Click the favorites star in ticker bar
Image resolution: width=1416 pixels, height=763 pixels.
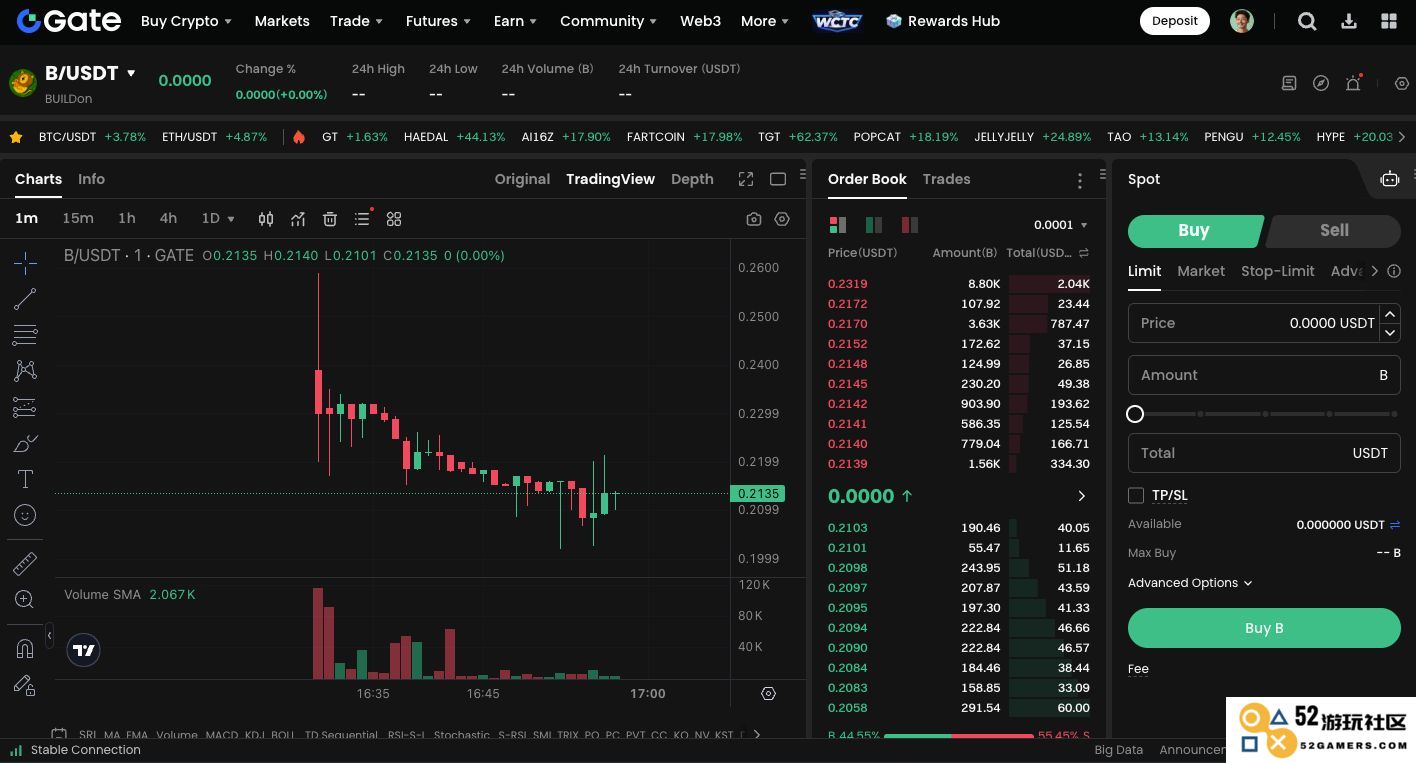(x=16, y=137)
